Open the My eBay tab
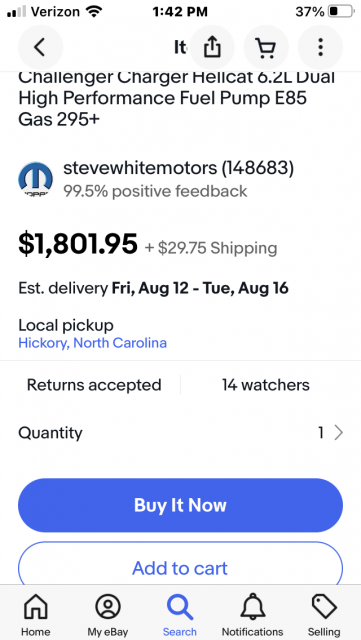The height and width of the screenshot is (640, 361). tap(108, 615)
